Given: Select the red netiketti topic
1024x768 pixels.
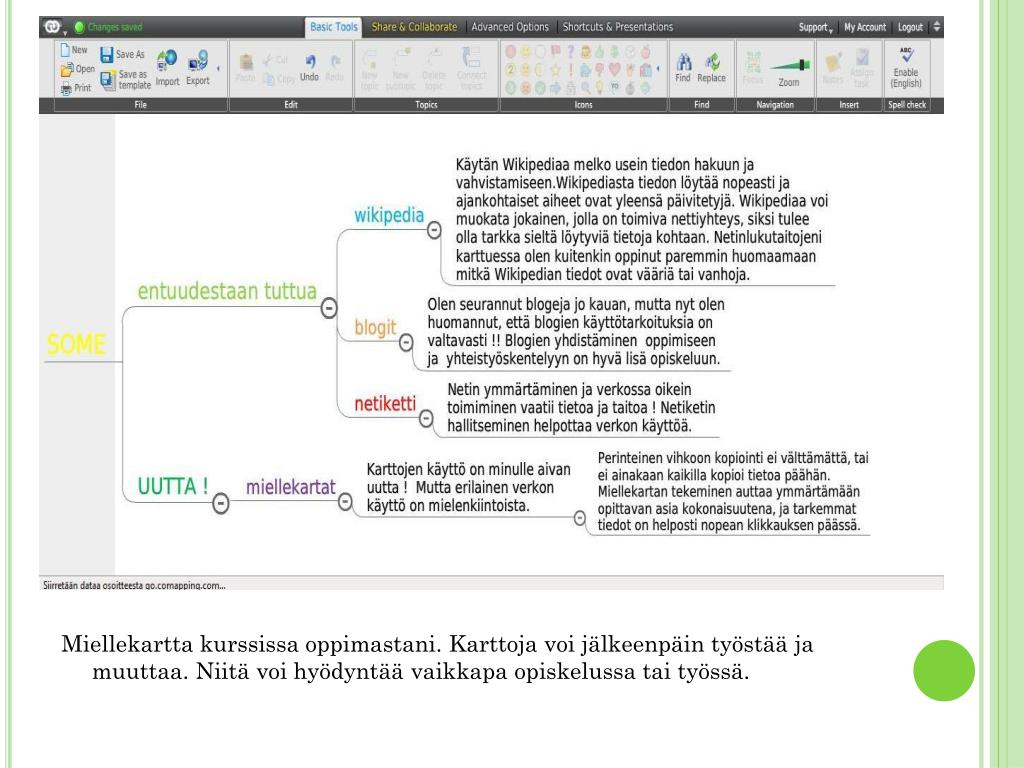Looking at the screenshot, I should (x=385, y=404).
